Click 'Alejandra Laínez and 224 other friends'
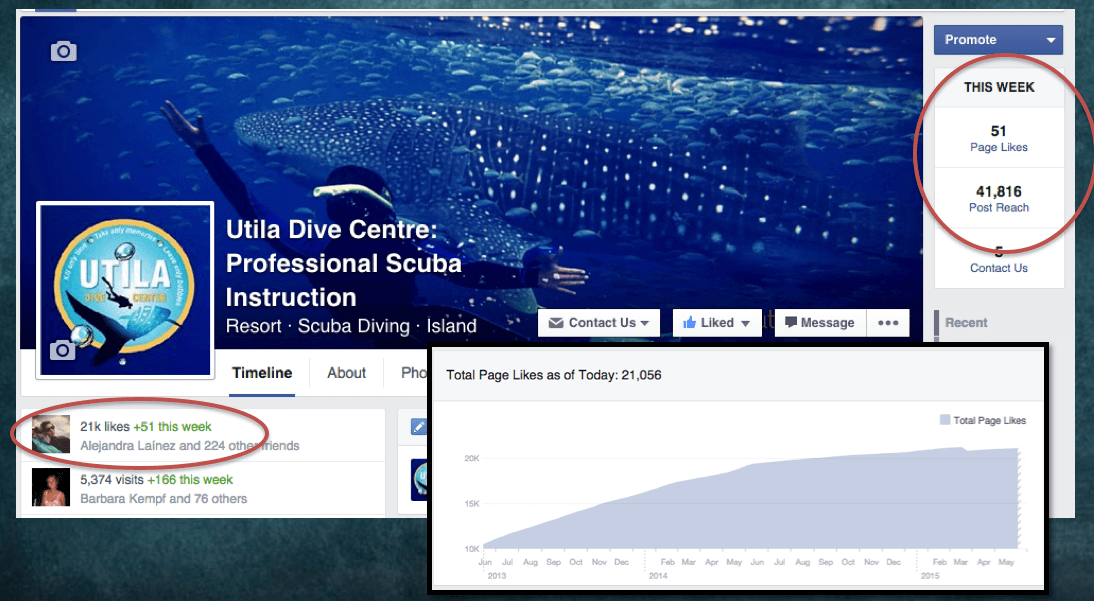The image size is (1094, 601). click(190, 445)
